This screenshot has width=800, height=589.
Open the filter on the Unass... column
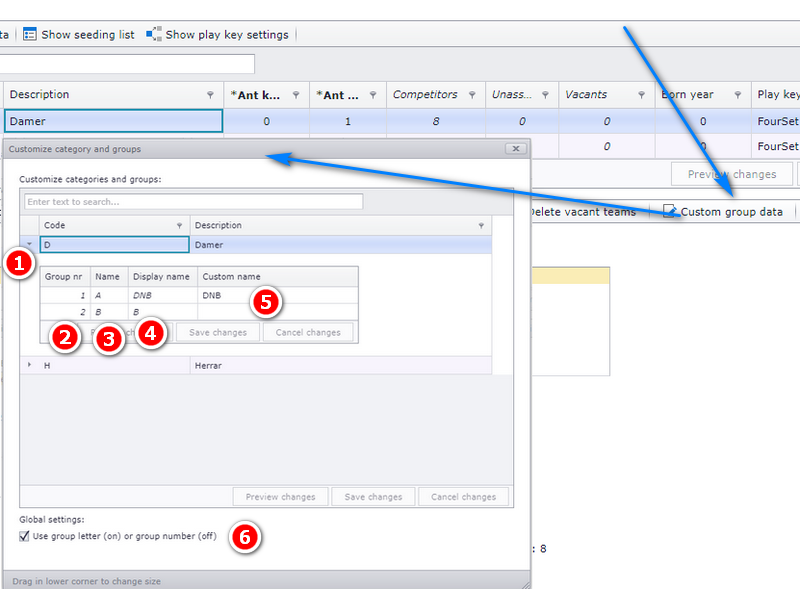click(545, 95)
